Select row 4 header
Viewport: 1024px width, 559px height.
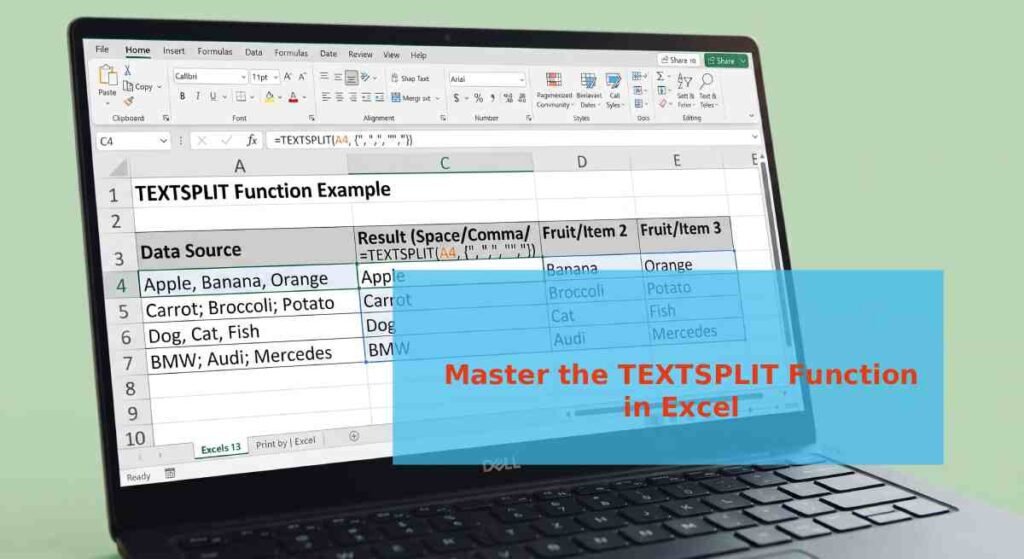click(x=121, y=285)
